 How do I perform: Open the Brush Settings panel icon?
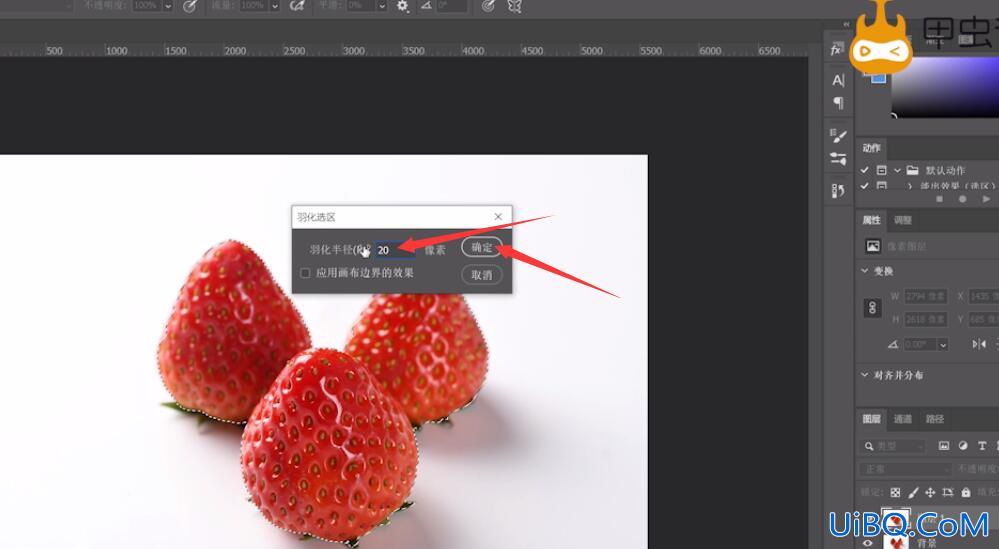(x=838, y=159)
